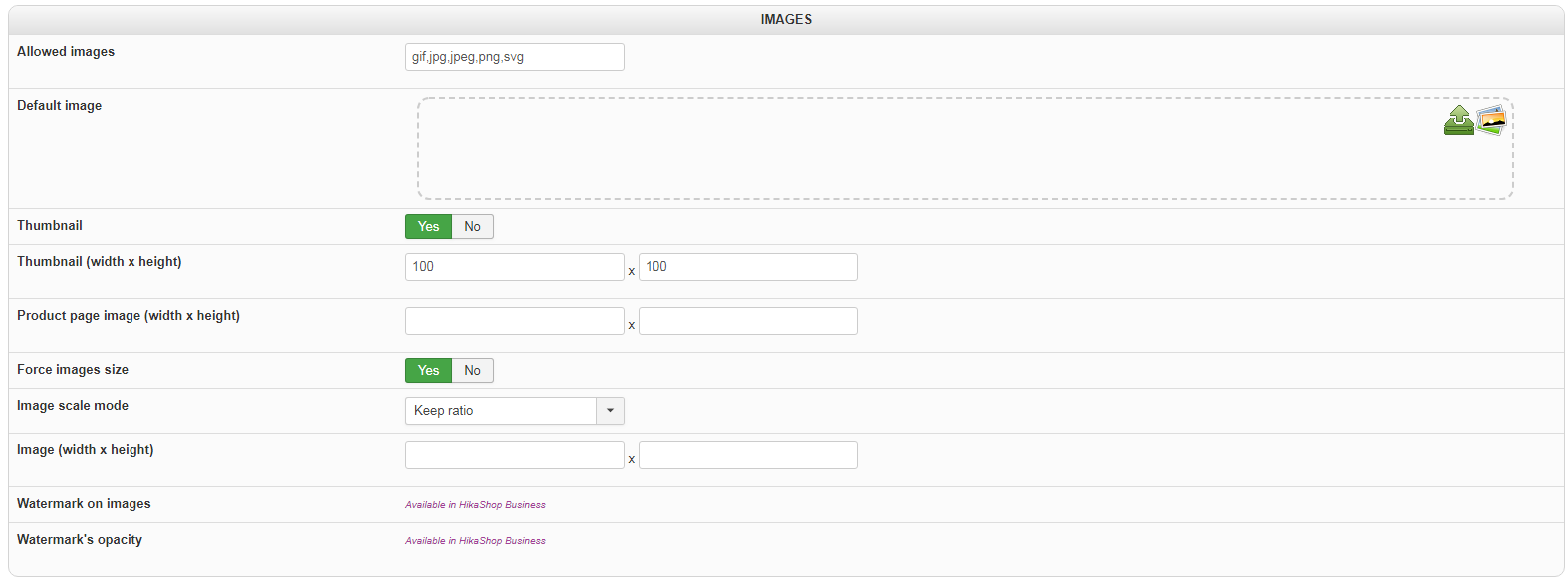Open the image gallery picker icon
1568x583 pixels.
pos(1491,120)
